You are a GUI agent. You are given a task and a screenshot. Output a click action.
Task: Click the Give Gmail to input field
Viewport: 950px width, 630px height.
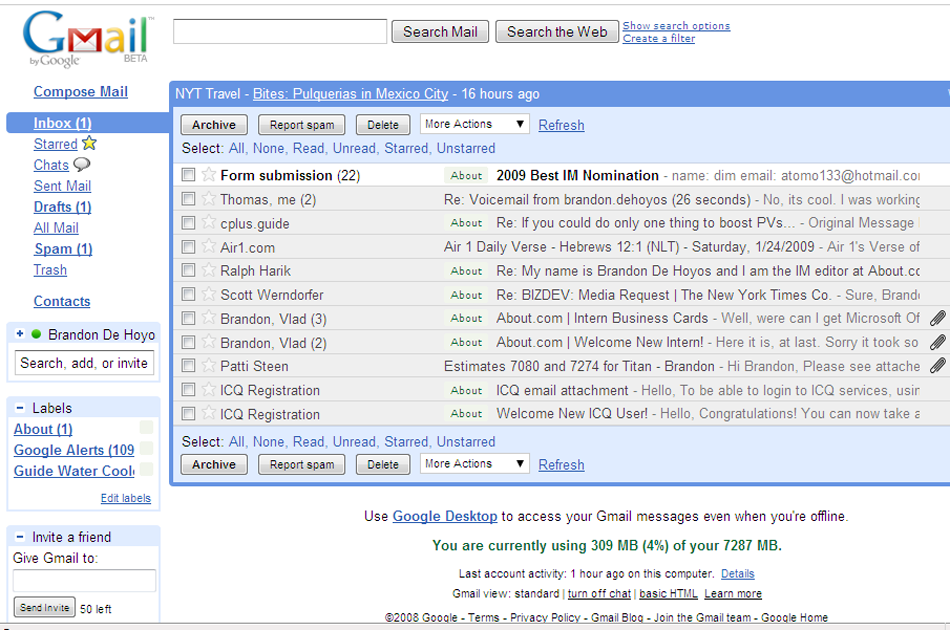84,580
